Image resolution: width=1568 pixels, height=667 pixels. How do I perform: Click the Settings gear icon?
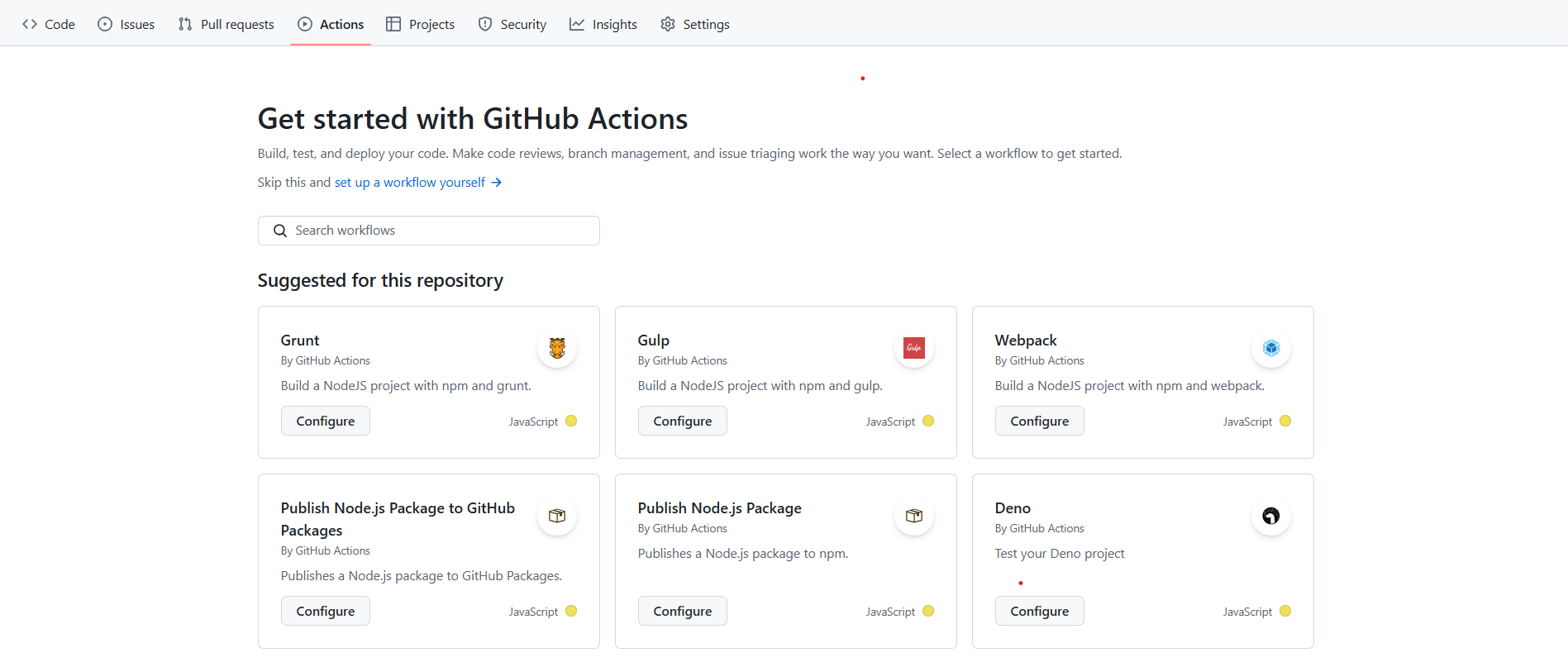pos(668,25)
